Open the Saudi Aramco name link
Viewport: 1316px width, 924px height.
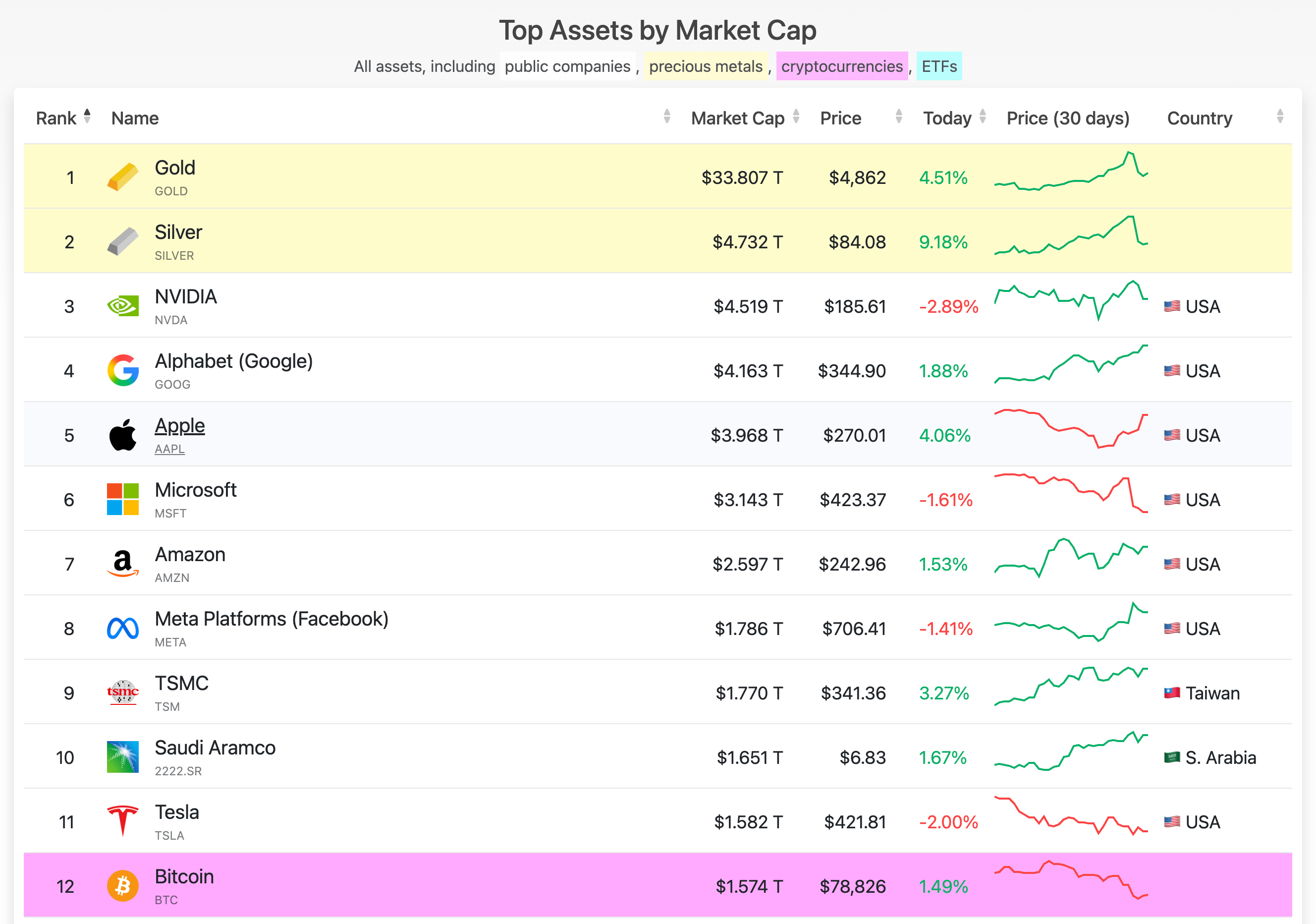coord(215,748)
